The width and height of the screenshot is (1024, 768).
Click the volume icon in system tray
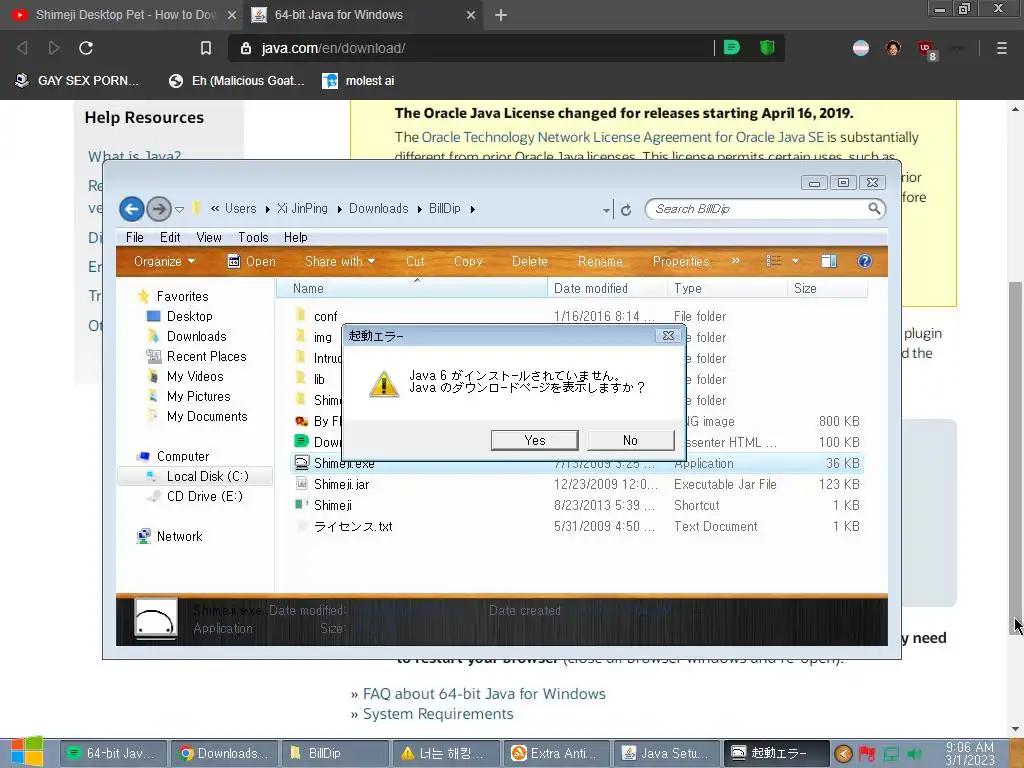914,754
